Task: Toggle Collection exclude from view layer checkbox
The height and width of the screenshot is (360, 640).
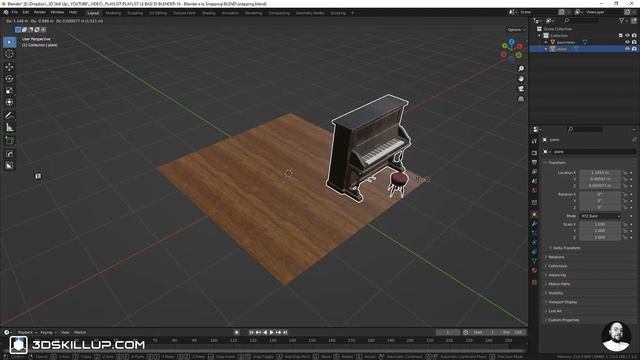Action: [x=620, y=36]
